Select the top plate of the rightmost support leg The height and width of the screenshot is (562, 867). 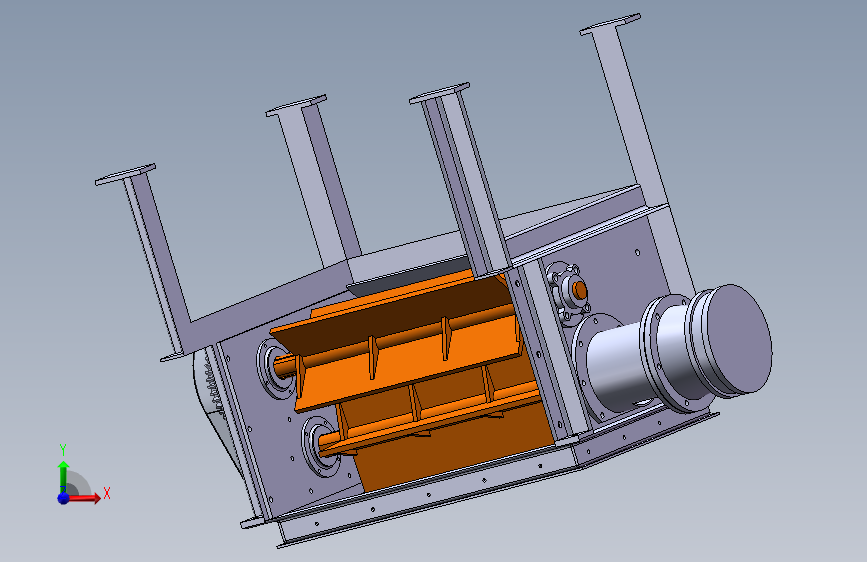point(610,24)
